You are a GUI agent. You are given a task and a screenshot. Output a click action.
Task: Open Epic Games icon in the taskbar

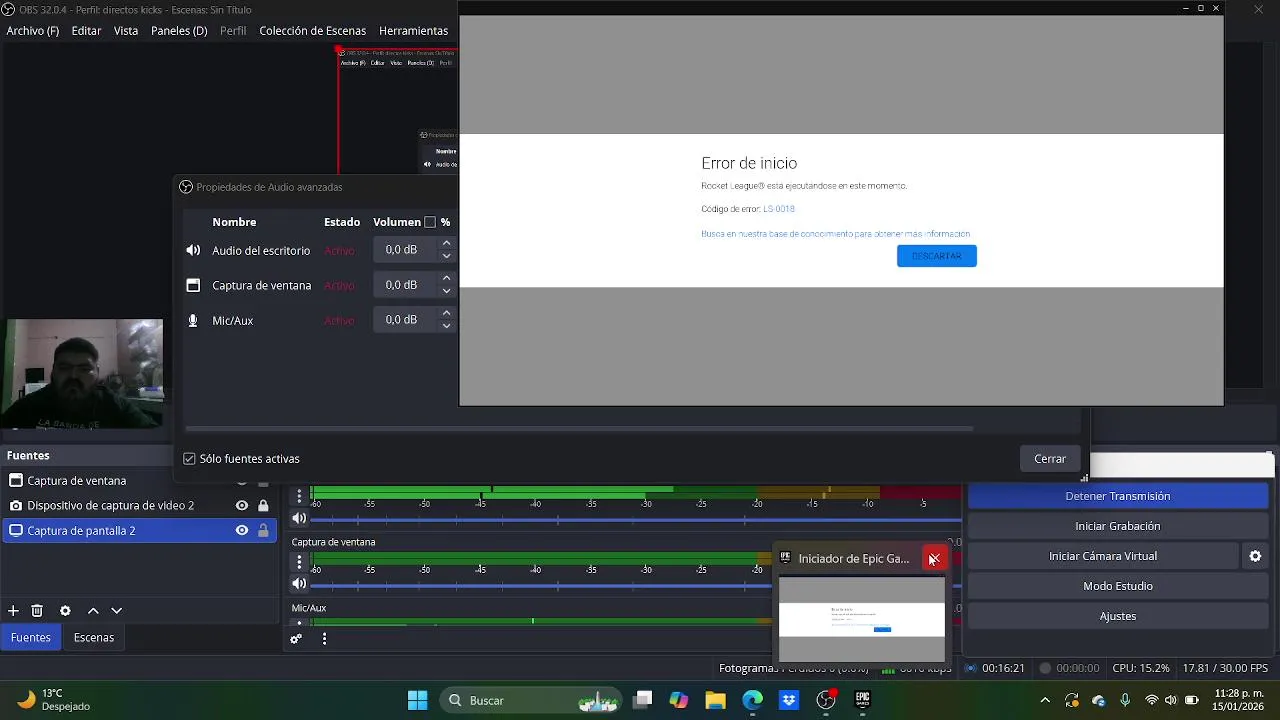[x=862, y=700]
